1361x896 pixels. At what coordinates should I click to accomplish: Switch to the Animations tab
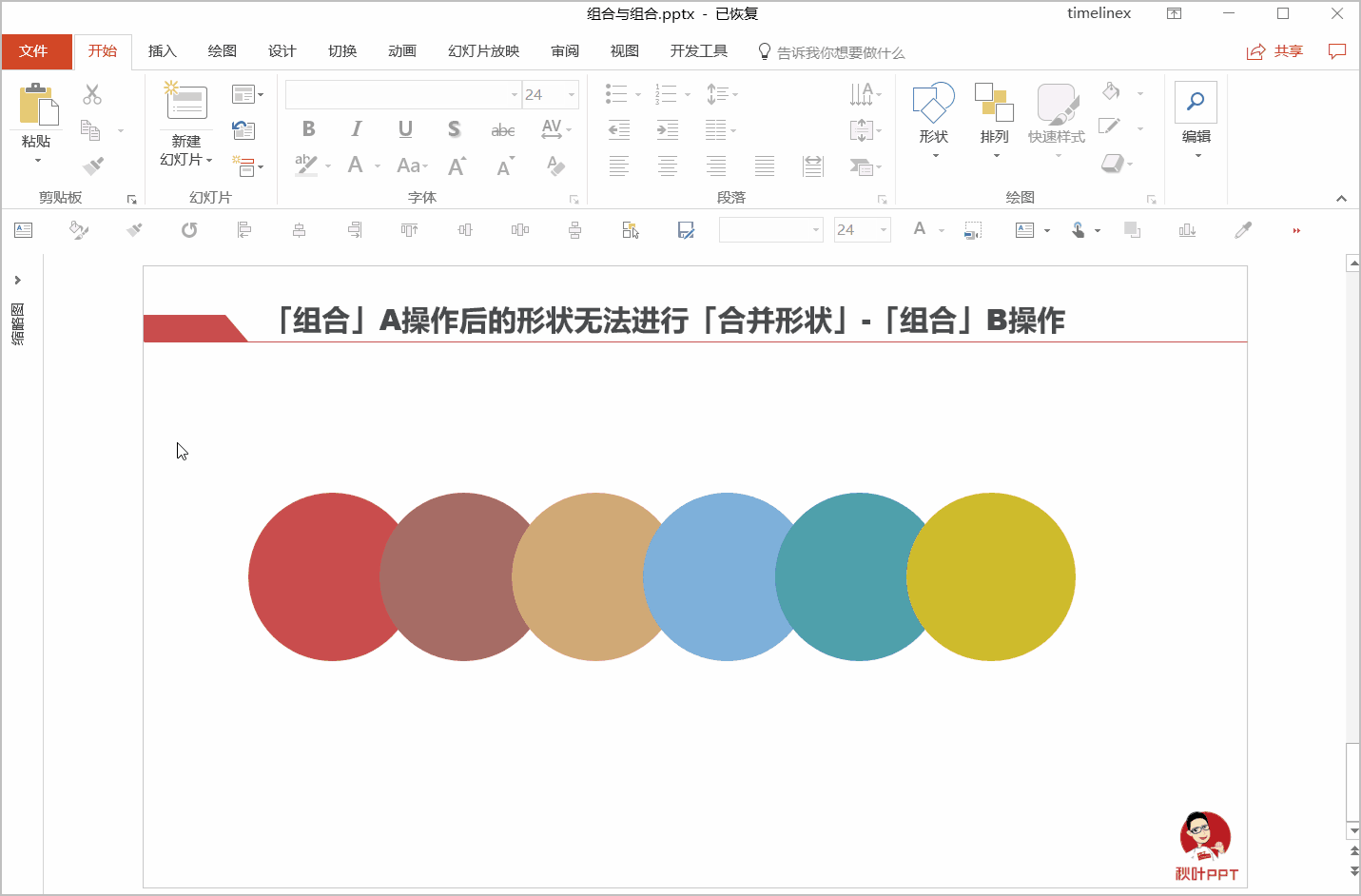point(402,51)
